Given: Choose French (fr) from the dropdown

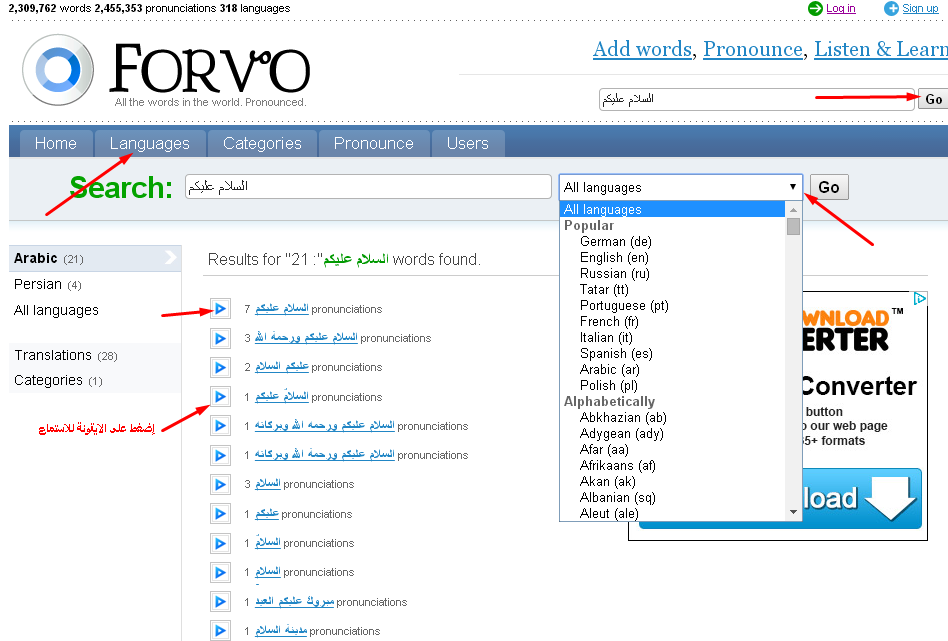Looking at the screenshot, I should pos(609,322).
